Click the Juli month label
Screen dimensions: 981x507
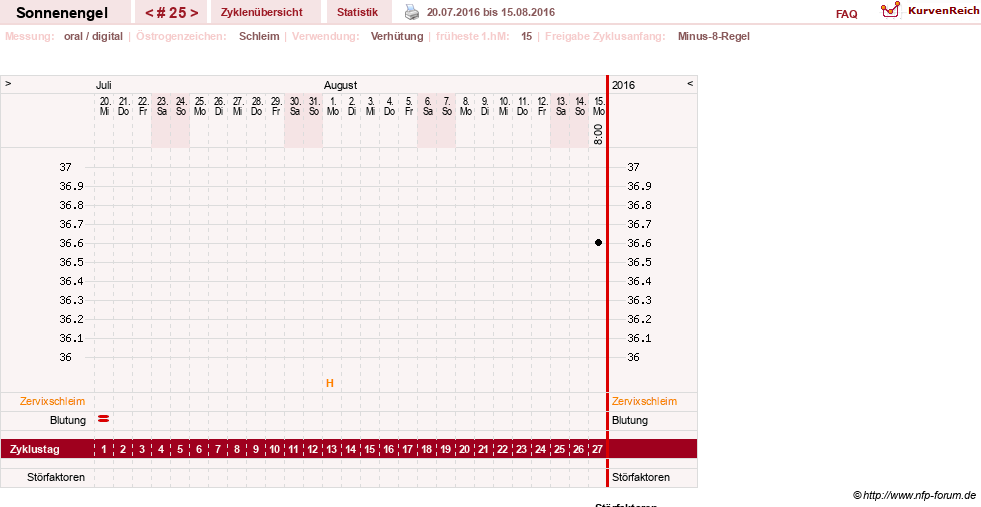coord(103,85)
